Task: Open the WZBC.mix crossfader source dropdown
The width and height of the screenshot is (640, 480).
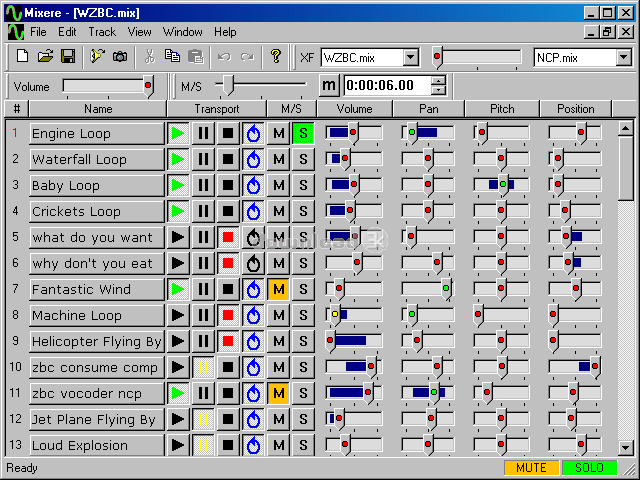Action: click(411, 58)
